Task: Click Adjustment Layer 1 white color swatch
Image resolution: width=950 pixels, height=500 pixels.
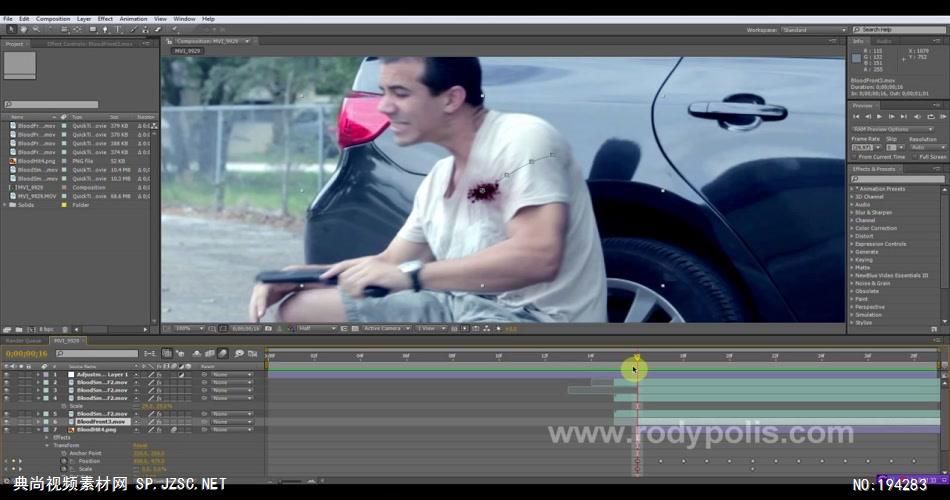Action: click(x=71, y=375)
